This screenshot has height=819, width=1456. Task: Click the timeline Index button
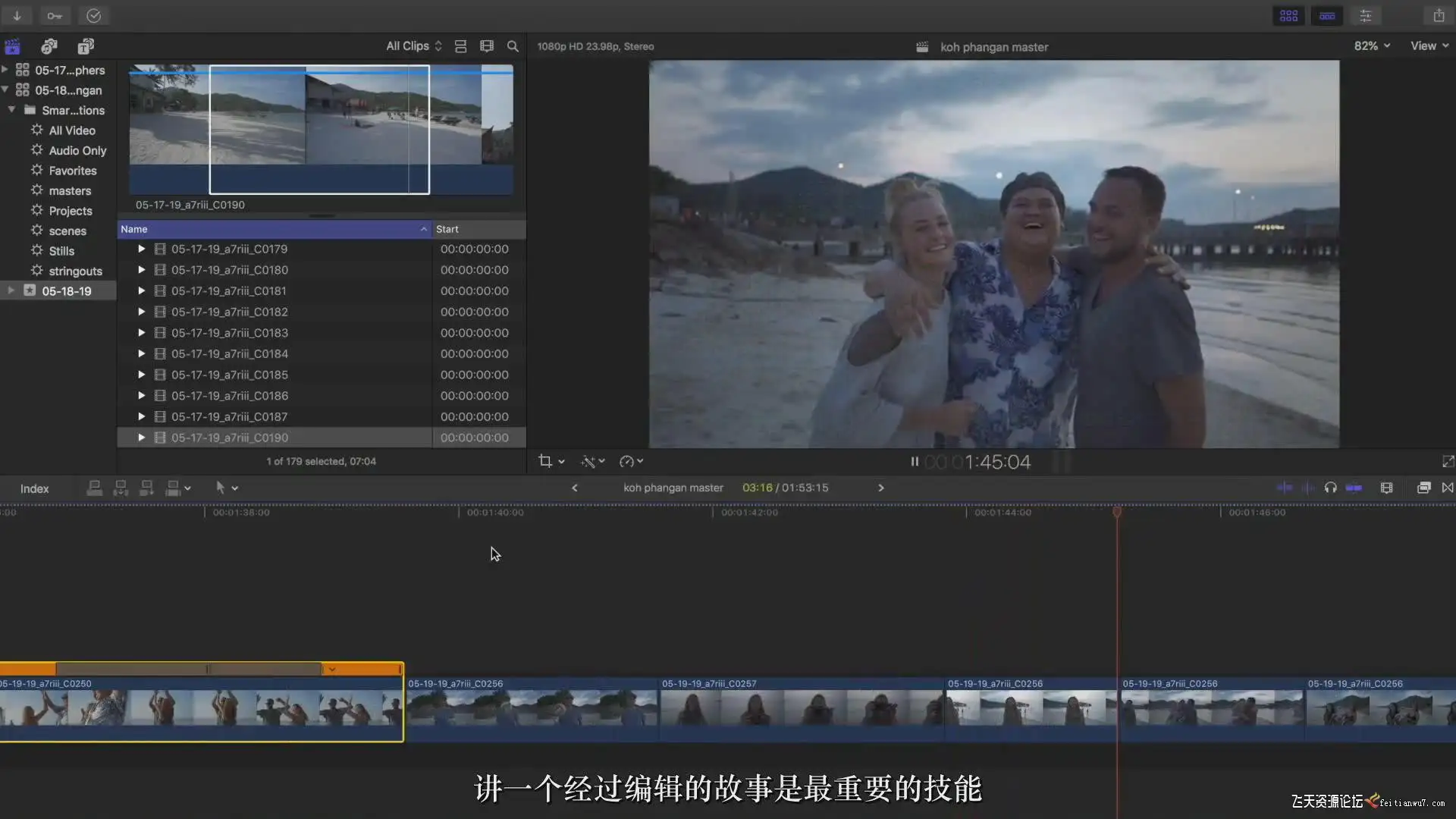(x=34, y=488)
